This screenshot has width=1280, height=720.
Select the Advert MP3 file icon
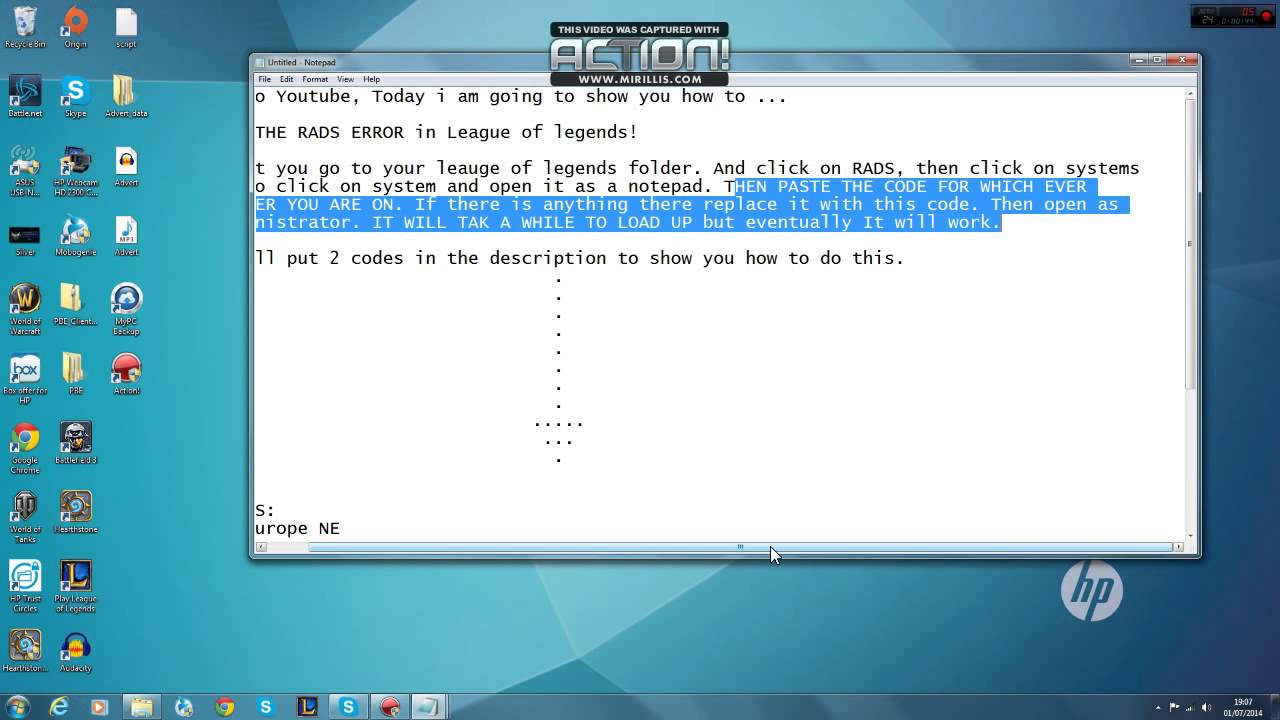[x=126, y=236]
